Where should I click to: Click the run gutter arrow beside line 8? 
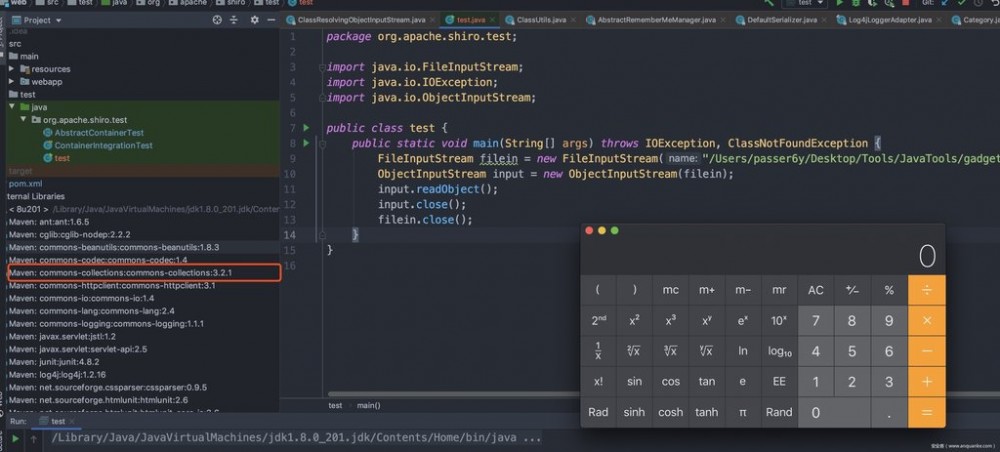tap(306, 143)
